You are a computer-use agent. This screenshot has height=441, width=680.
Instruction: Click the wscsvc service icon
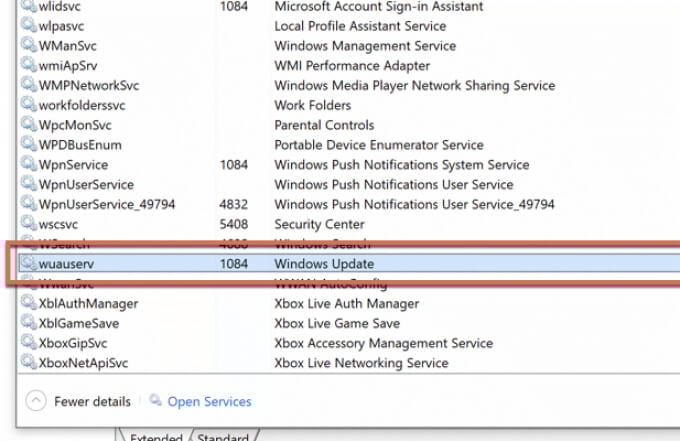[x=28, y=224]
